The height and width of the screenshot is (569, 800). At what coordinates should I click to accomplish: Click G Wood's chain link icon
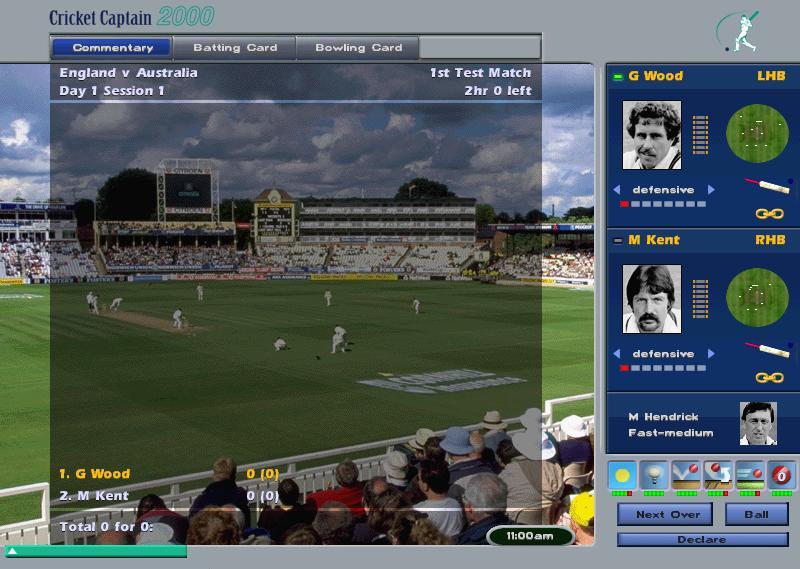pyautogui.click(x=768, y=214)
